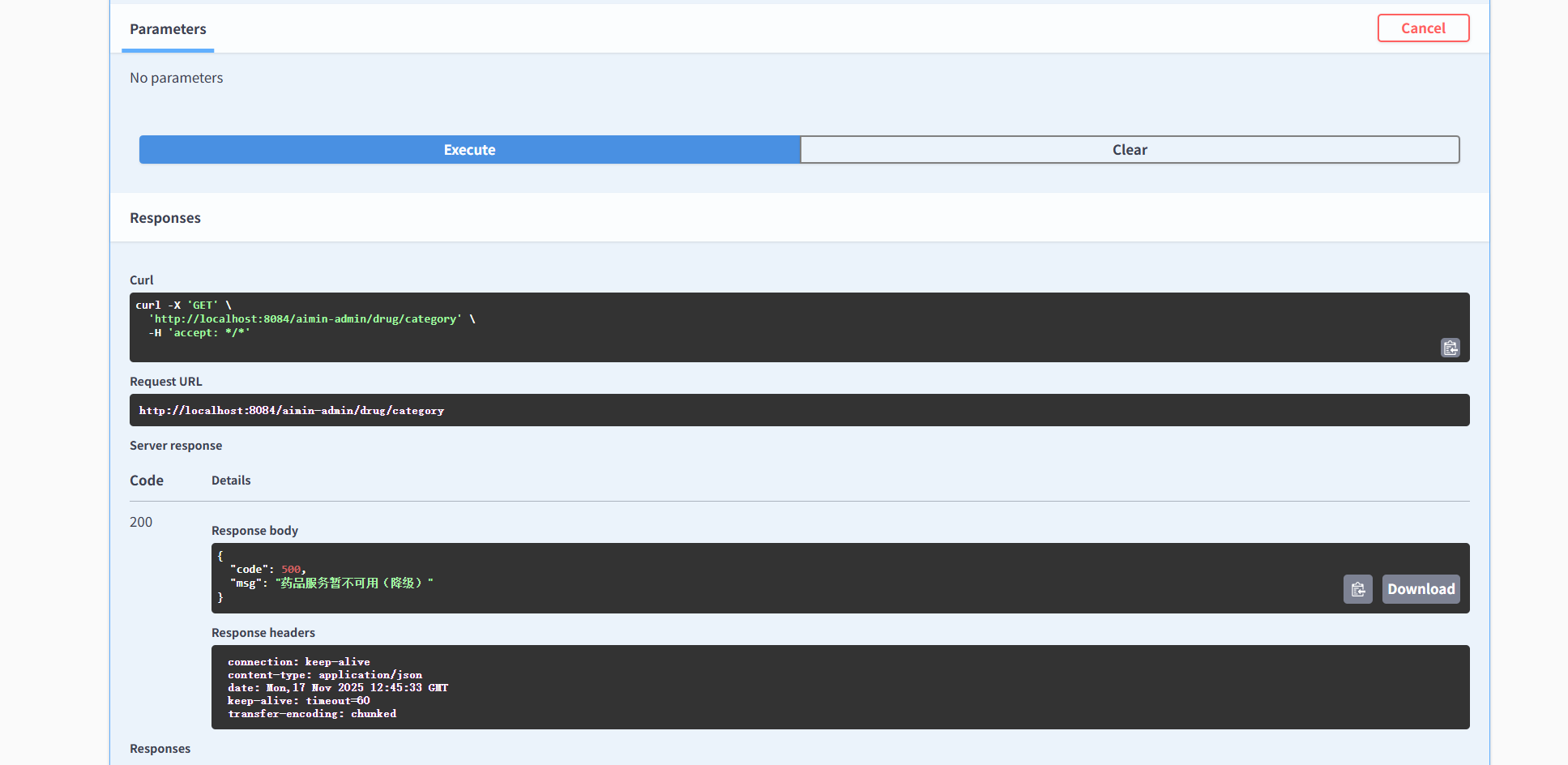
Task: Click the 200 response code
Action: (141, 522)
